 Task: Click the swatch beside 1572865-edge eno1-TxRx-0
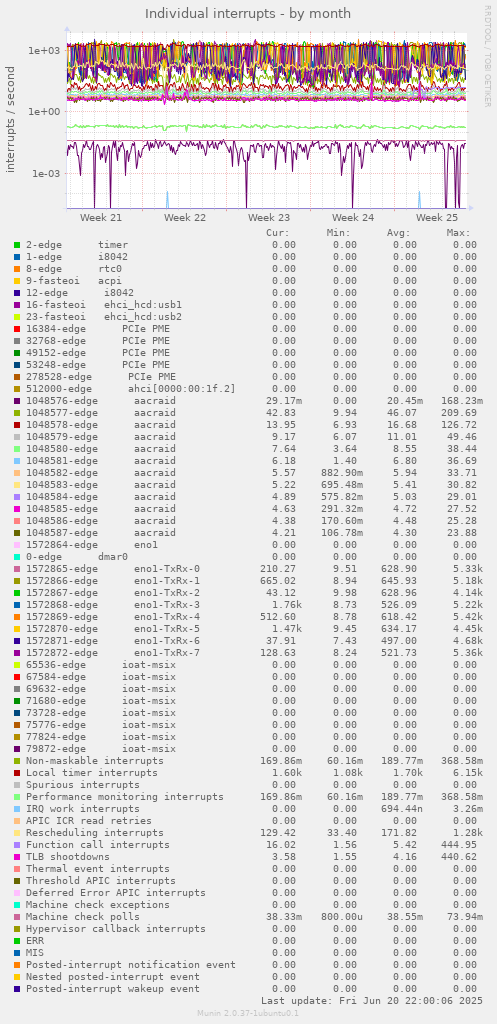point(17,569)
